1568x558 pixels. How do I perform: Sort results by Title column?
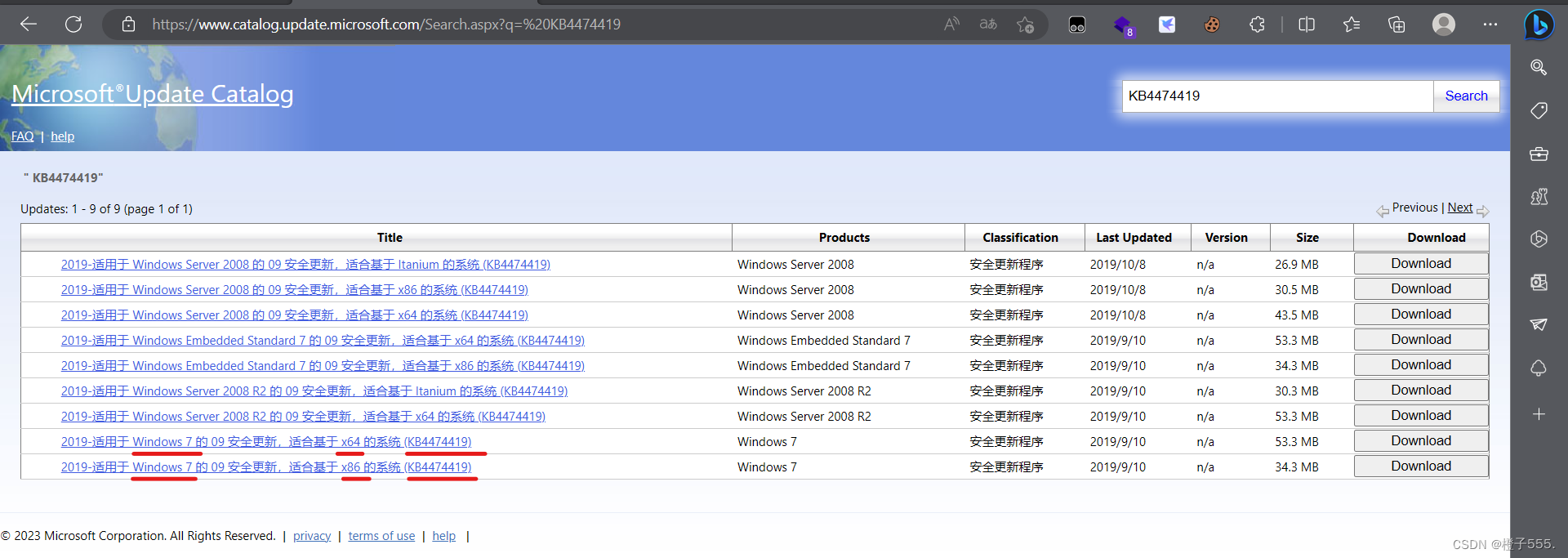[x=390, y=238]
